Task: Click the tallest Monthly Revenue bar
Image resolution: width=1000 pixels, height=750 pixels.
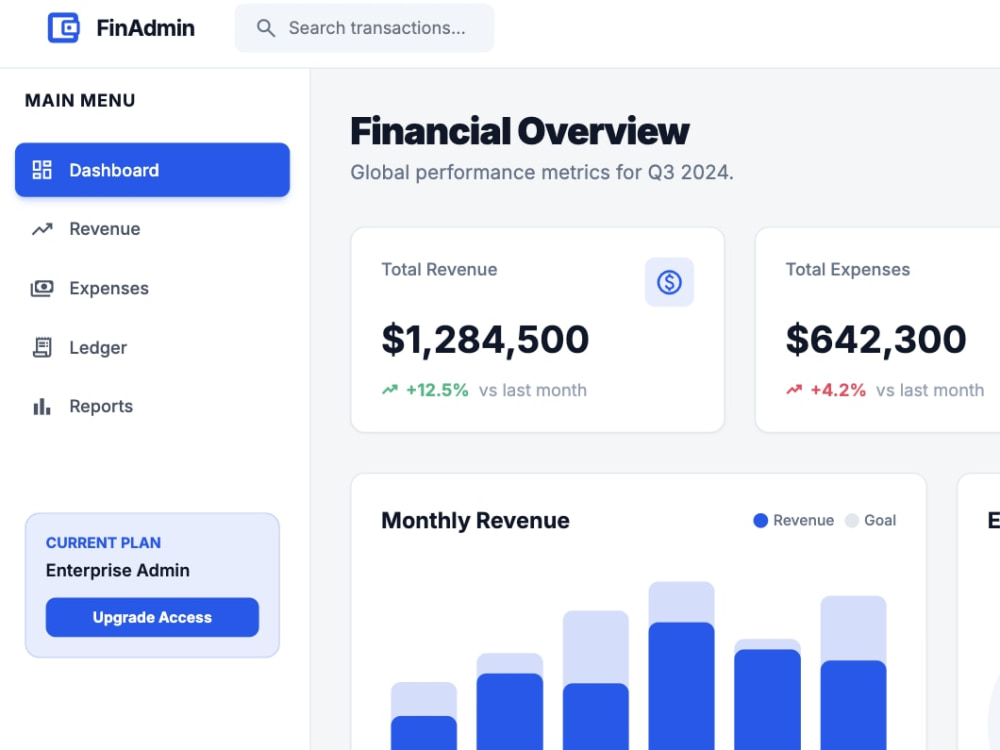Action: 681,666
